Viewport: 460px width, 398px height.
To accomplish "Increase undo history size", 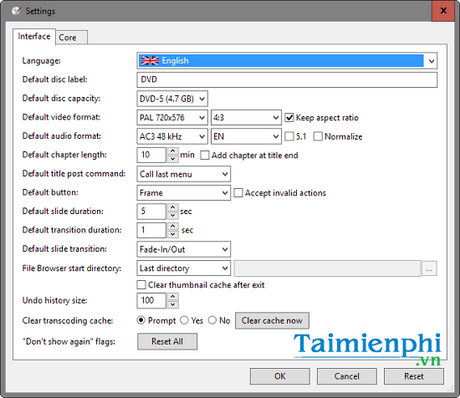I will [173, 297].
